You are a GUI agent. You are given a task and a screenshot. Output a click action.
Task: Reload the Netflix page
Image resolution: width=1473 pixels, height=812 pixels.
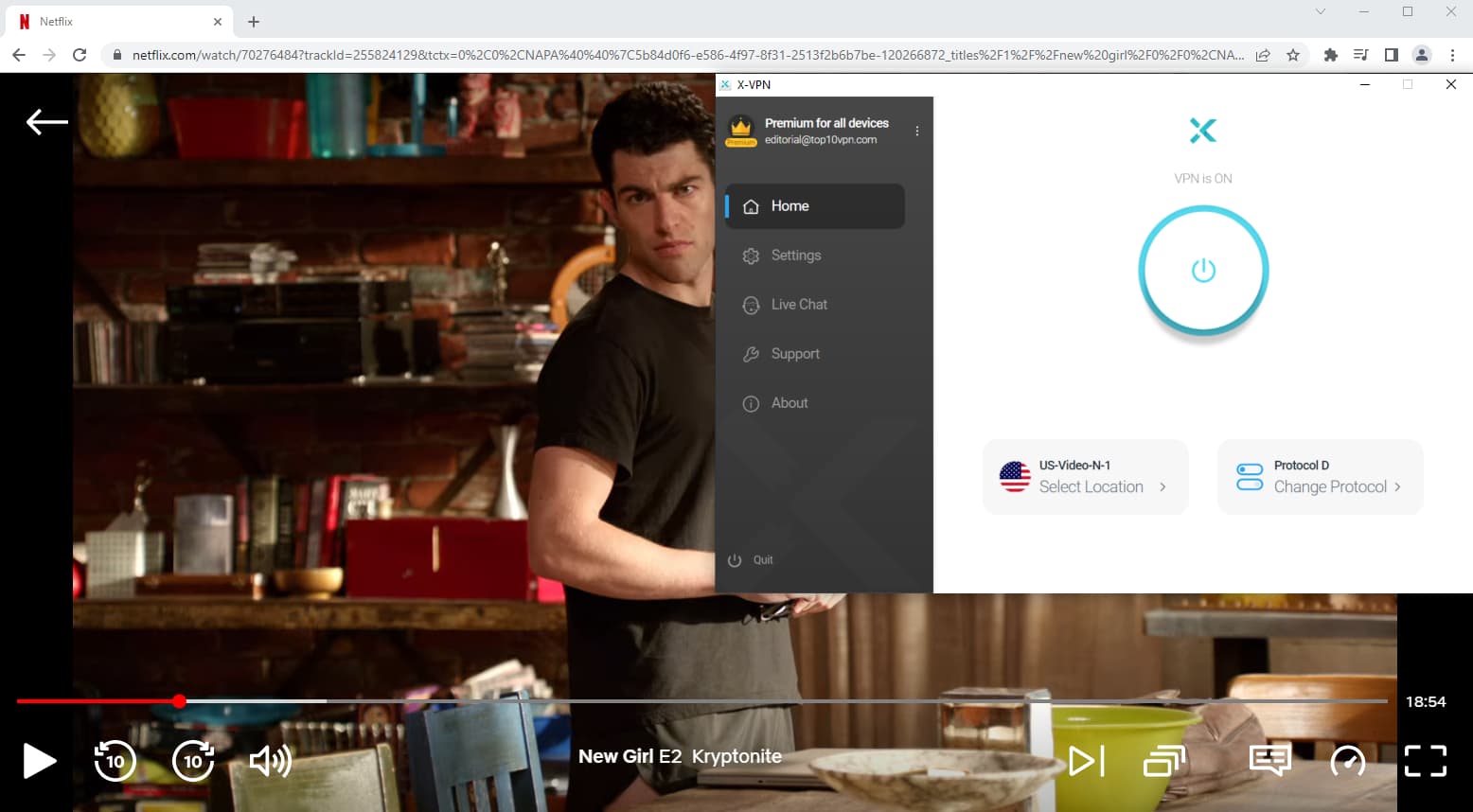[x=80, y=55]
